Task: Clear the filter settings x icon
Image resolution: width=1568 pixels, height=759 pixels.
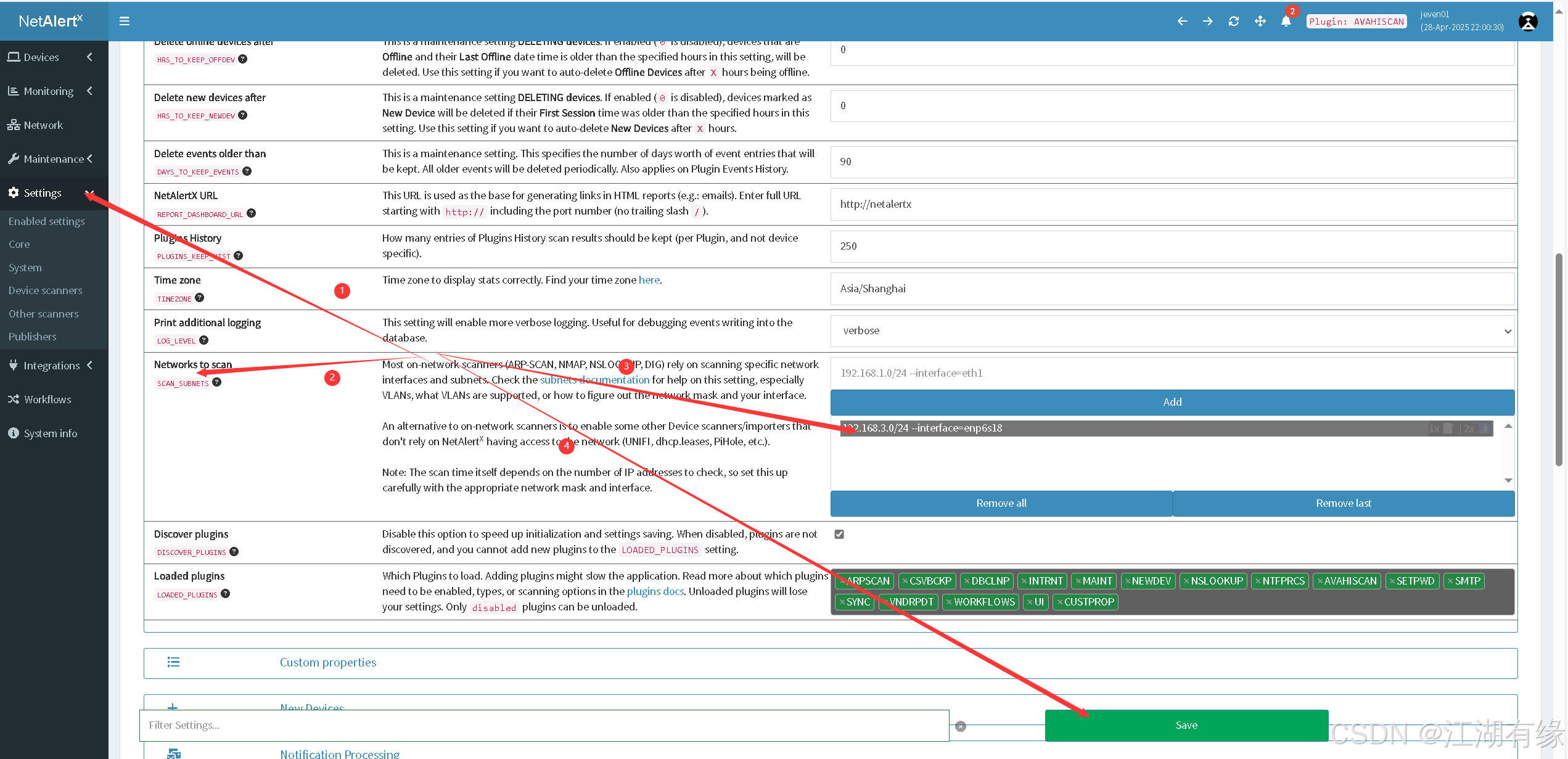Action: [961, 726]
